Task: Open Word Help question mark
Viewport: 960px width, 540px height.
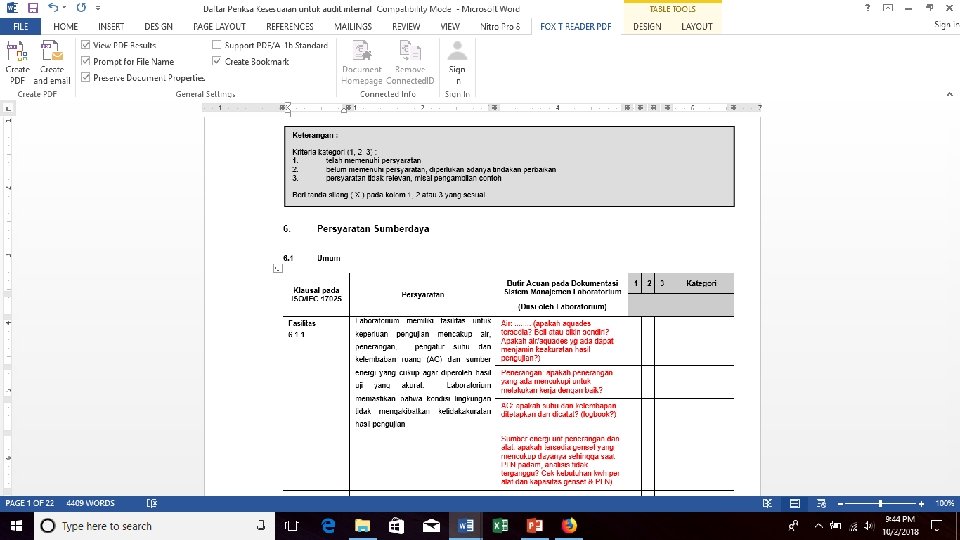Action: (x=867, y=8)
